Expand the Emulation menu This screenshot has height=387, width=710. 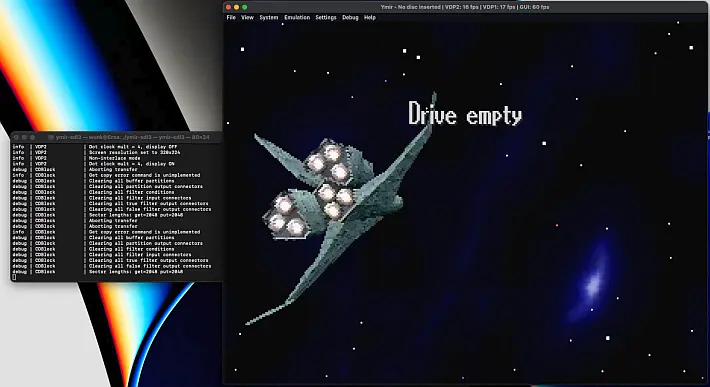pos(297,18)
